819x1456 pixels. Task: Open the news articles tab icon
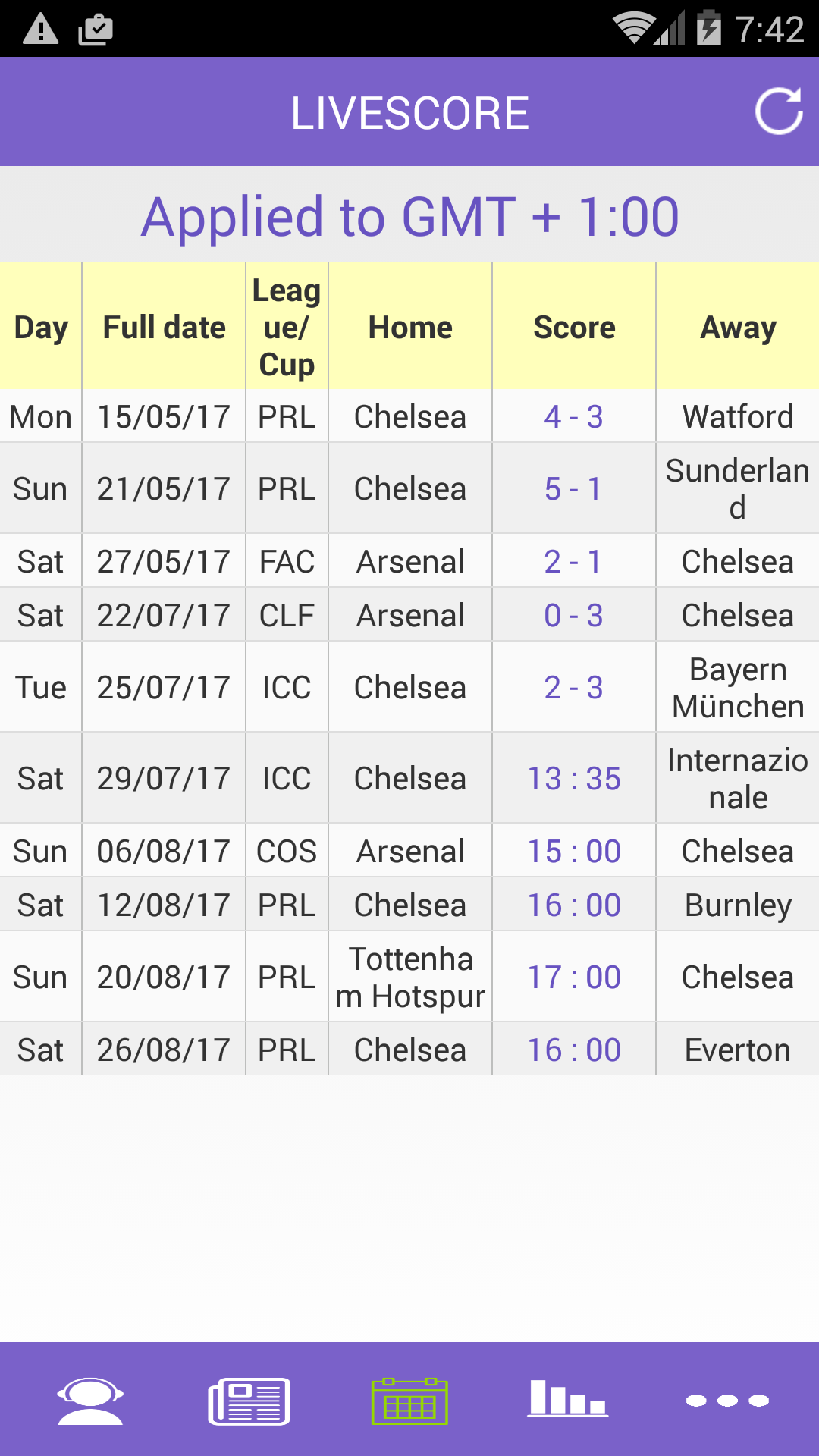249,1401
